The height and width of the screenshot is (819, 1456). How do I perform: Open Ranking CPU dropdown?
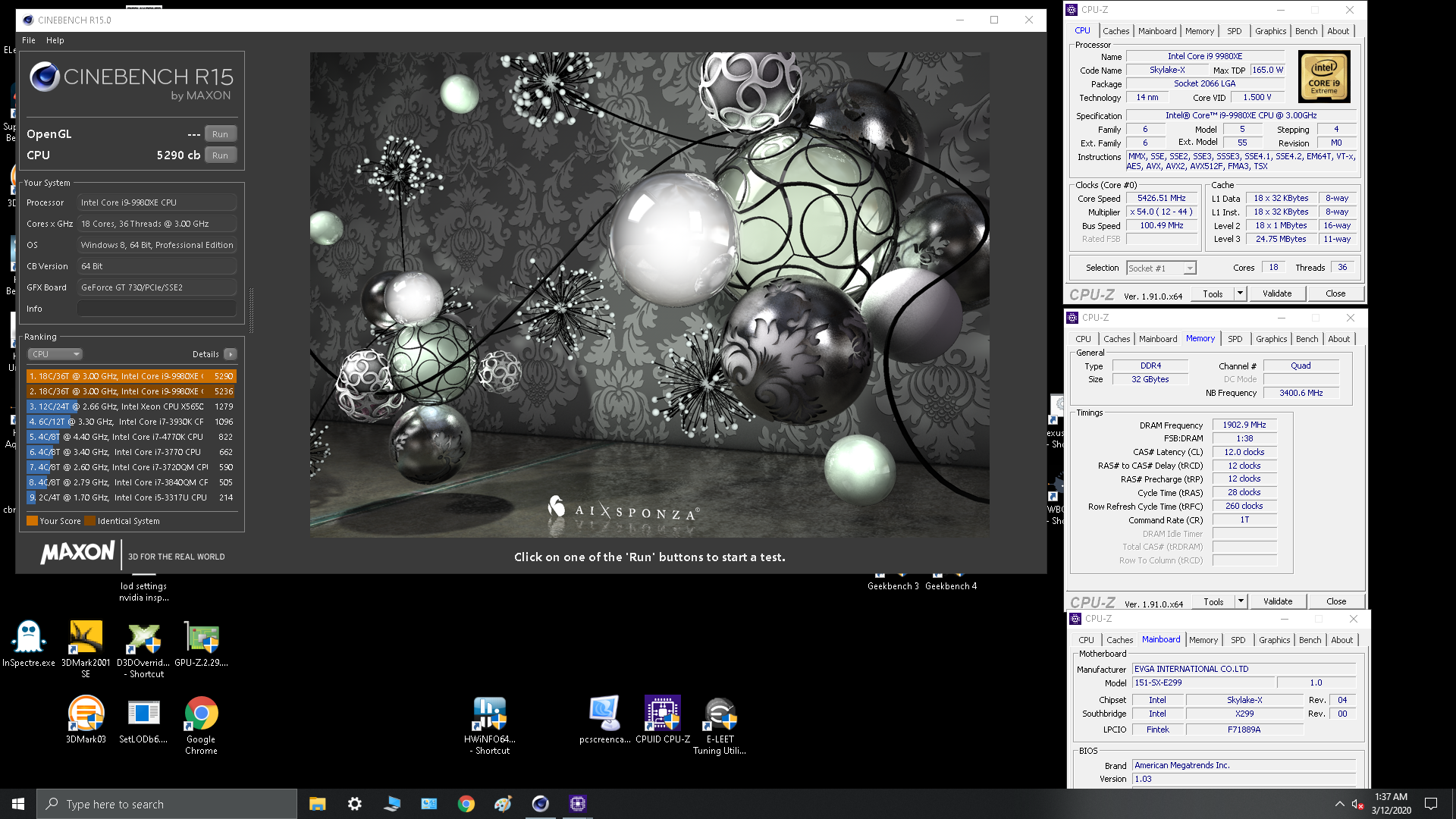coord(55,354)
